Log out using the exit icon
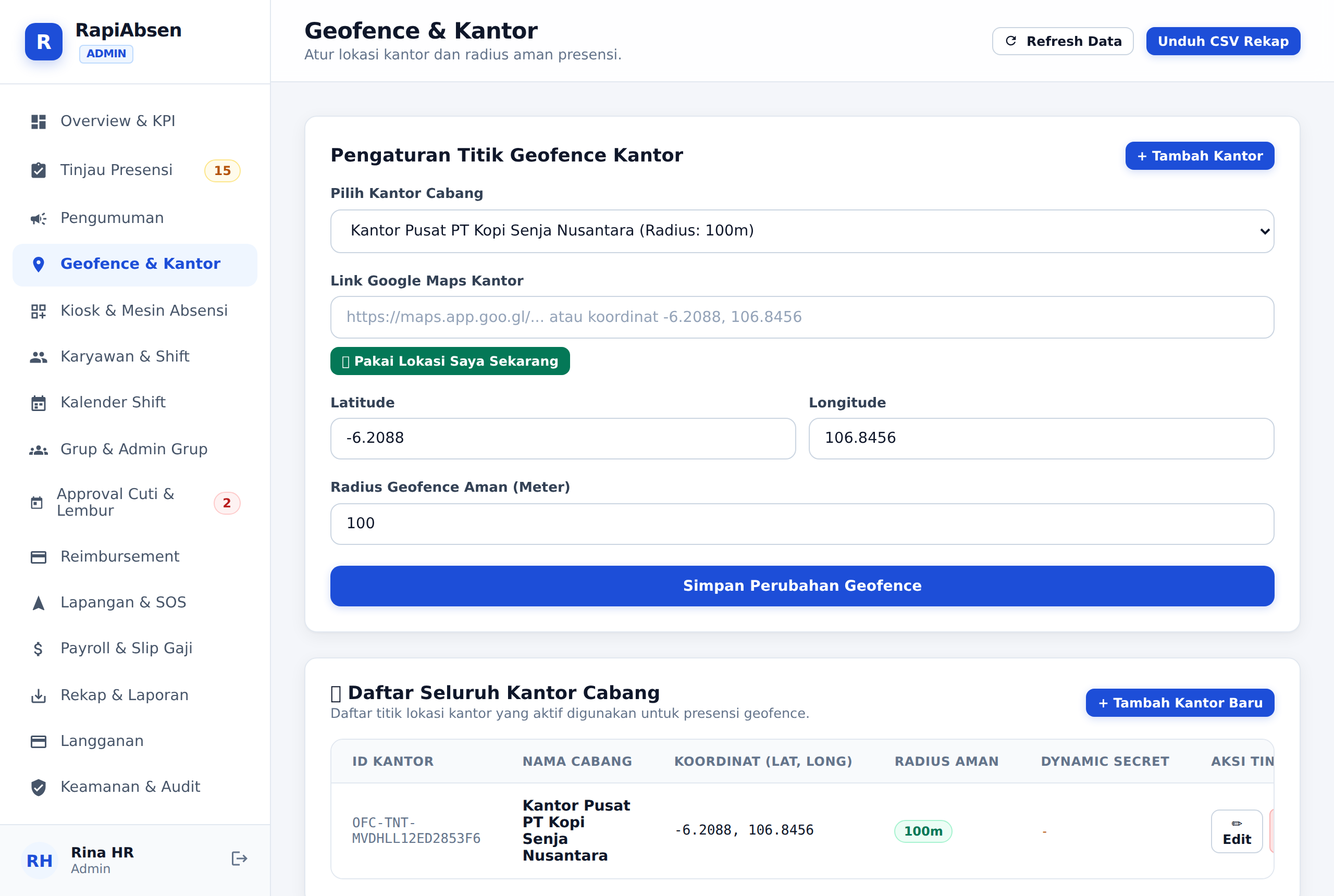This screenshot has width=1334, height=896. (239, 859)
